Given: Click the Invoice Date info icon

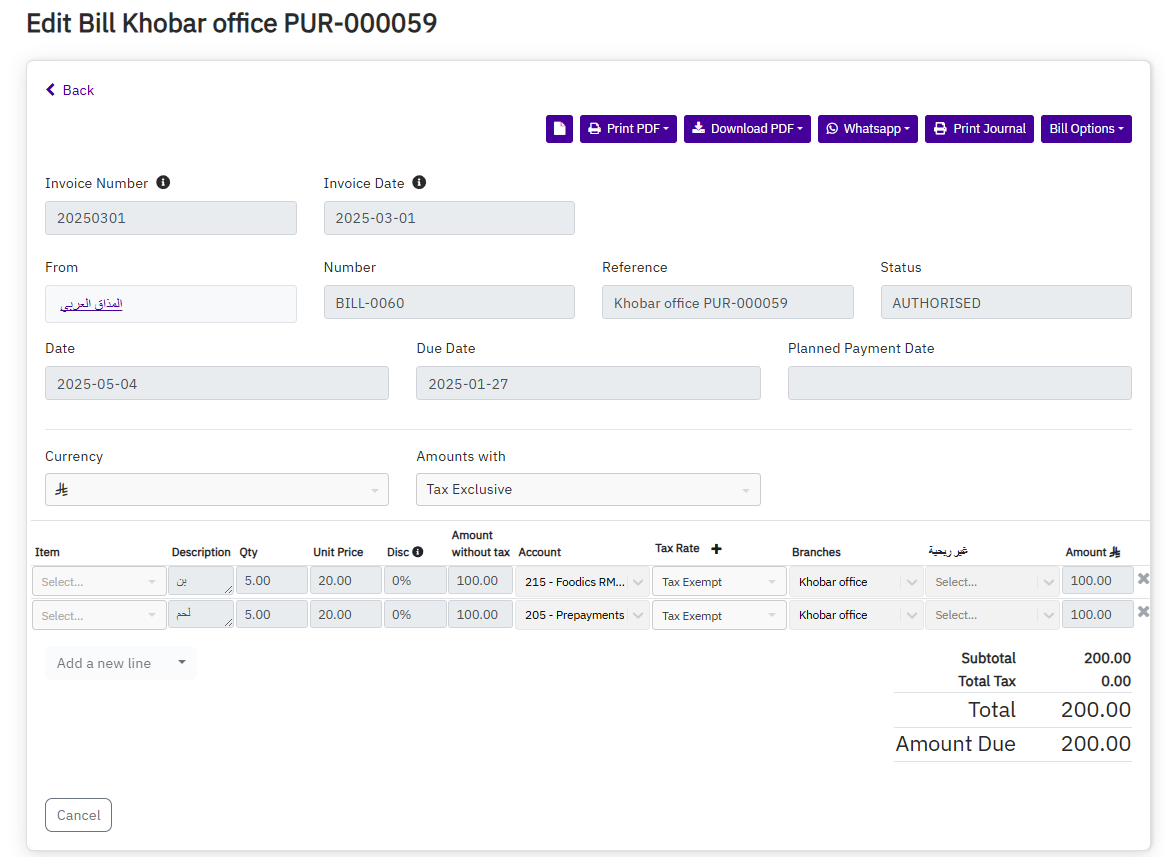Looking at the screenshot, I should click(x=419, y=183).
